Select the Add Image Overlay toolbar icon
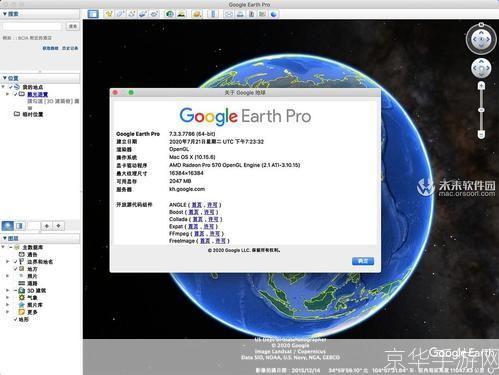This screenshot has height=375, width=499. pos(143,14)
